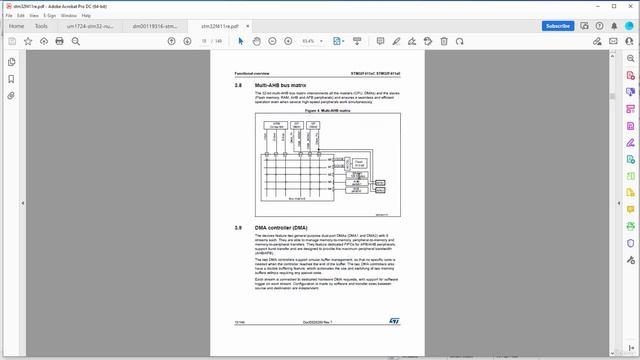Open the bookmarks panel

[x=11, y=79]
